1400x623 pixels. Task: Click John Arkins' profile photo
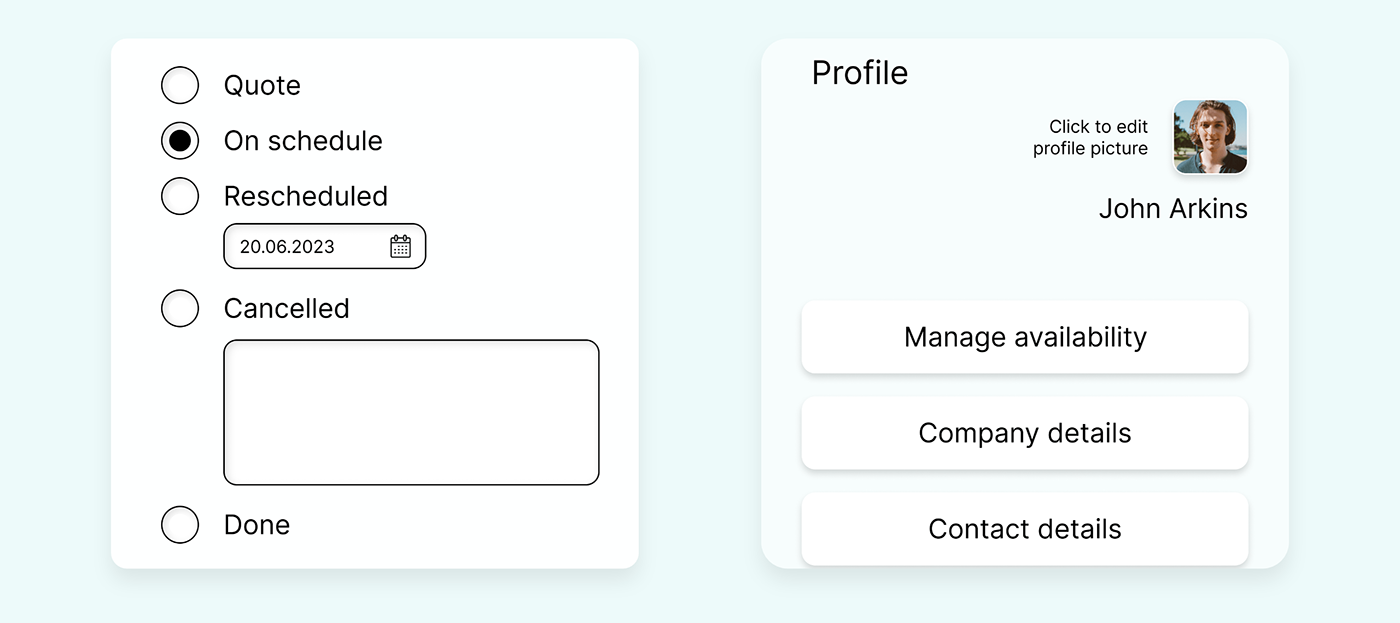click(1210, 137)
